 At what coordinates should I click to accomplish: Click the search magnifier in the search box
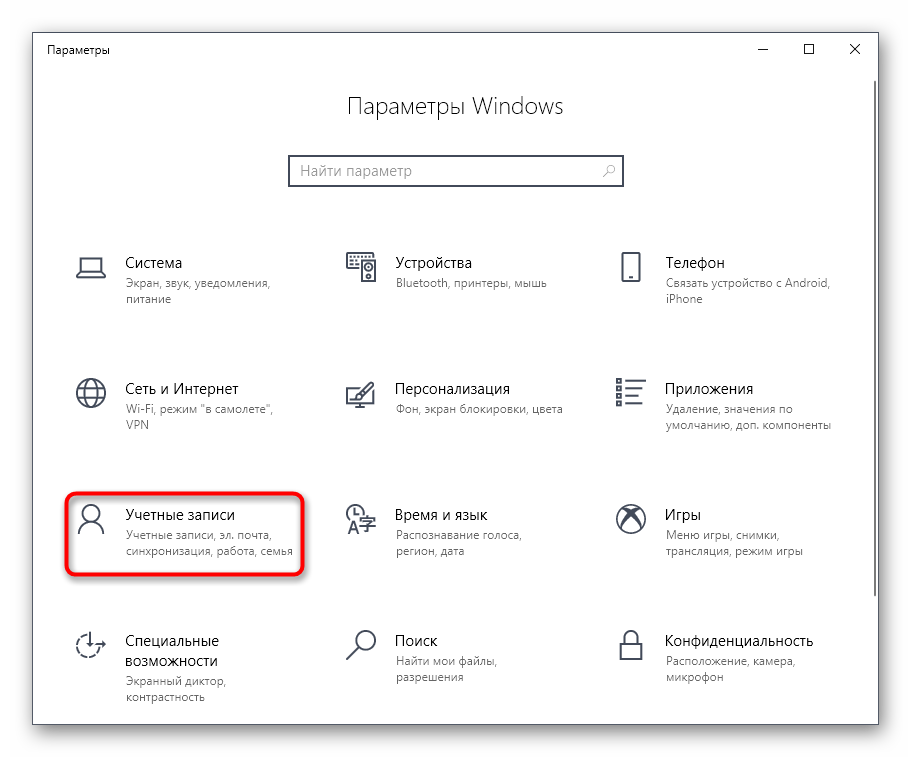click(x=608, y=171)
